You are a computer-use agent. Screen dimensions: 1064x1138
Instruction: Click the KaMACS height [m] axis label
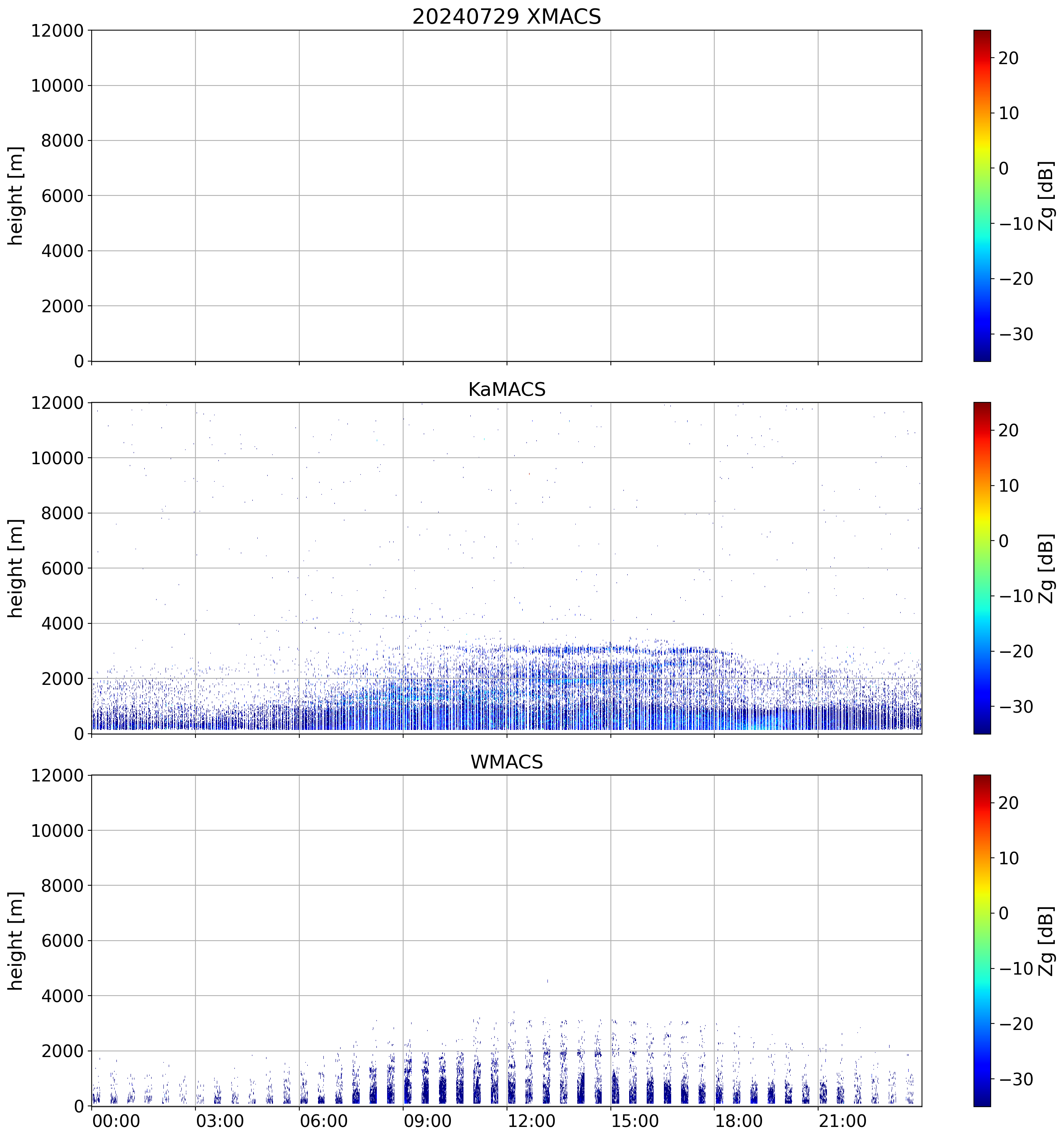[x=16, y=568]
